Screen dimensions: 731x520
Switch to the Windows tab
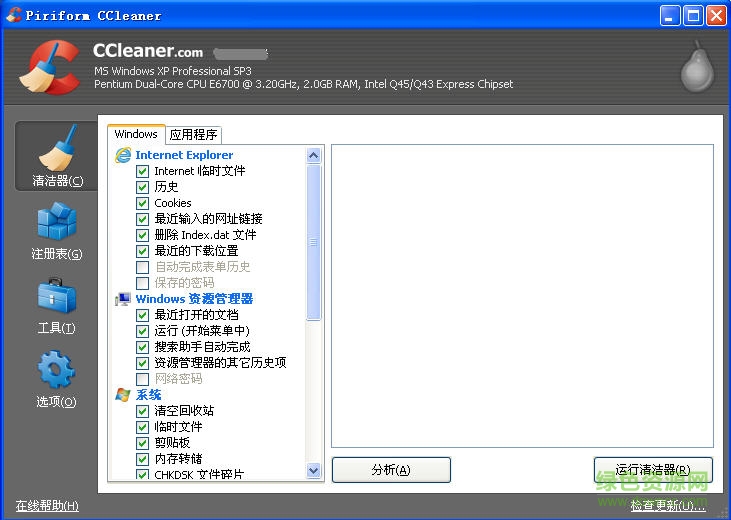coord(136,134)
